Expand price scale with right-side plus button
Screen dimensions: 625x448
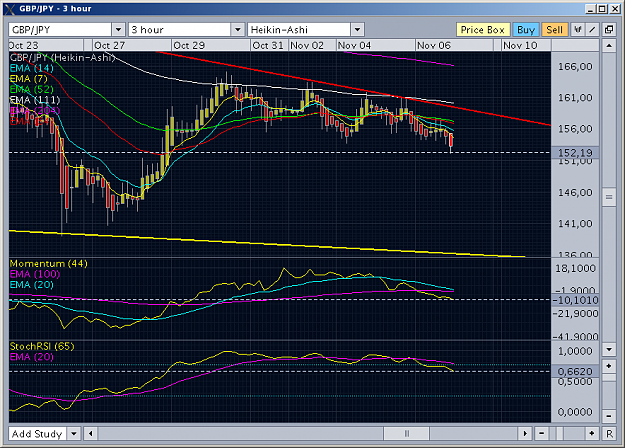609,366
